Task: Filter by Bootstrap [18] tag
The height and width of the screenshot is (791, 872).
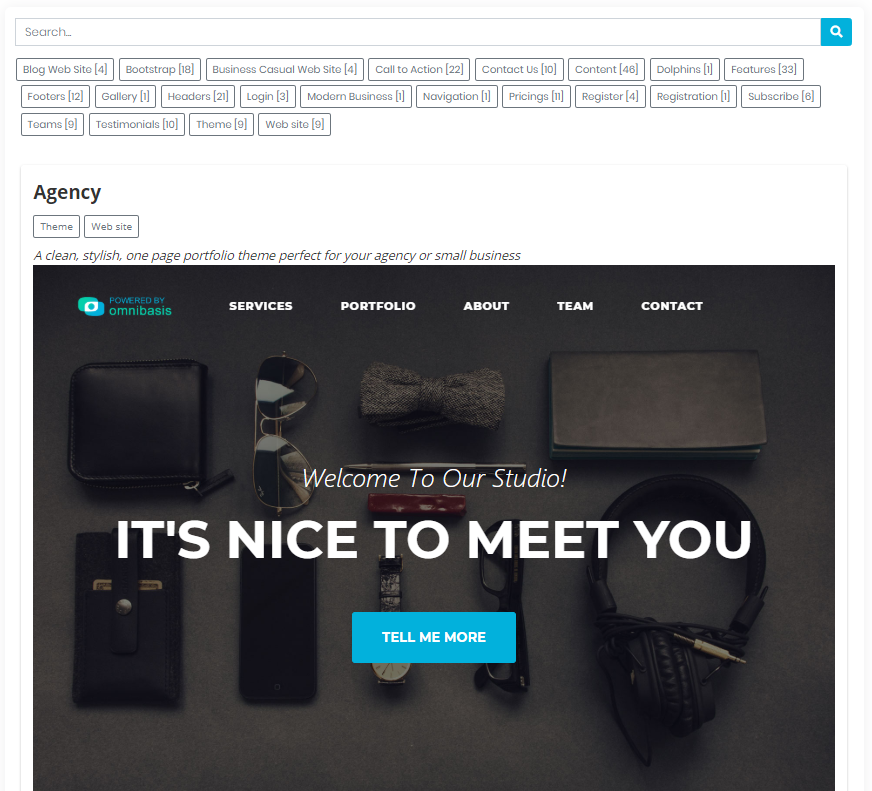Action: [160, 70]
